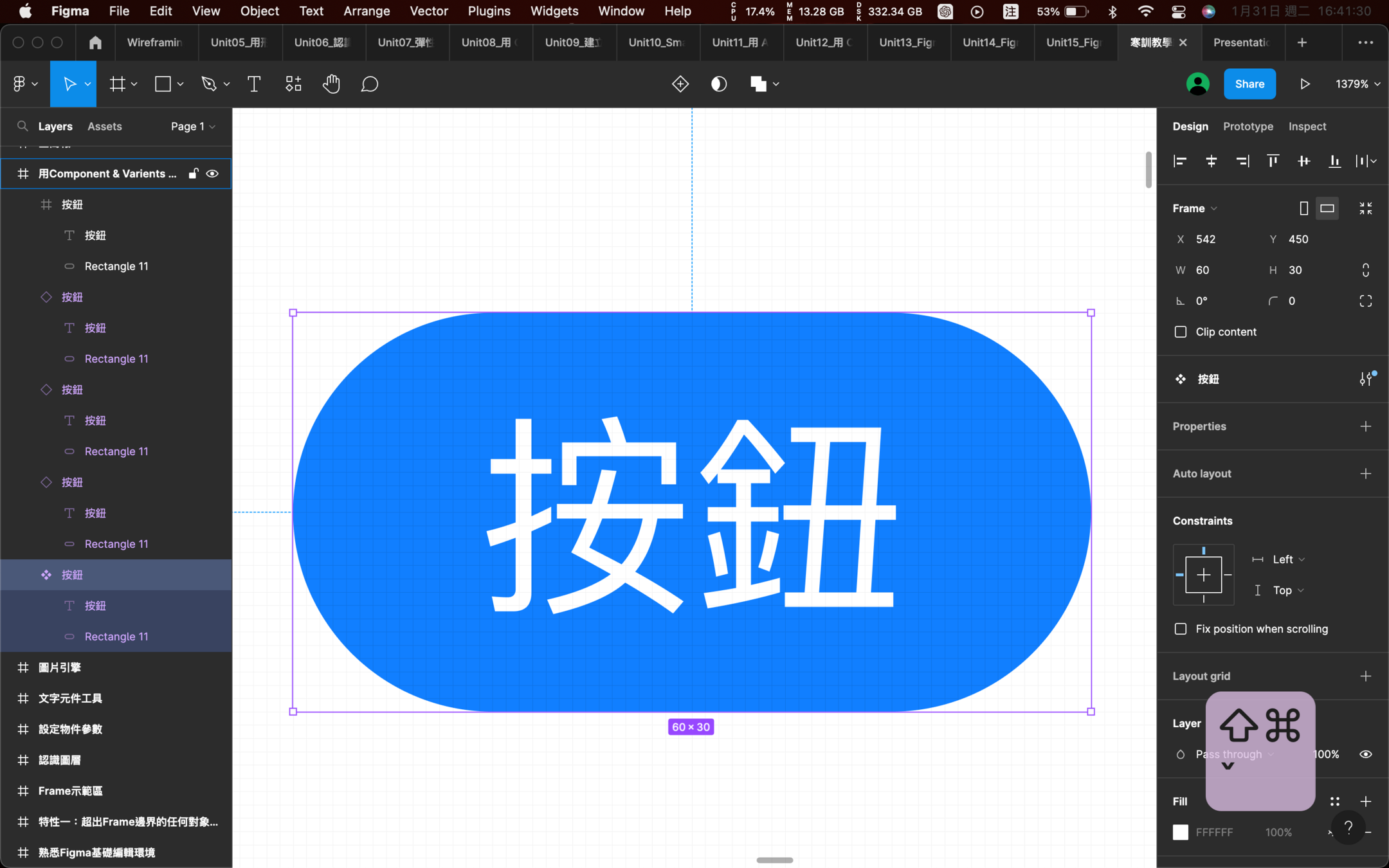Align selection to horizontal centers
Screen dimensions: 1389x868
pyautogui.click(x=1211, y=161)
